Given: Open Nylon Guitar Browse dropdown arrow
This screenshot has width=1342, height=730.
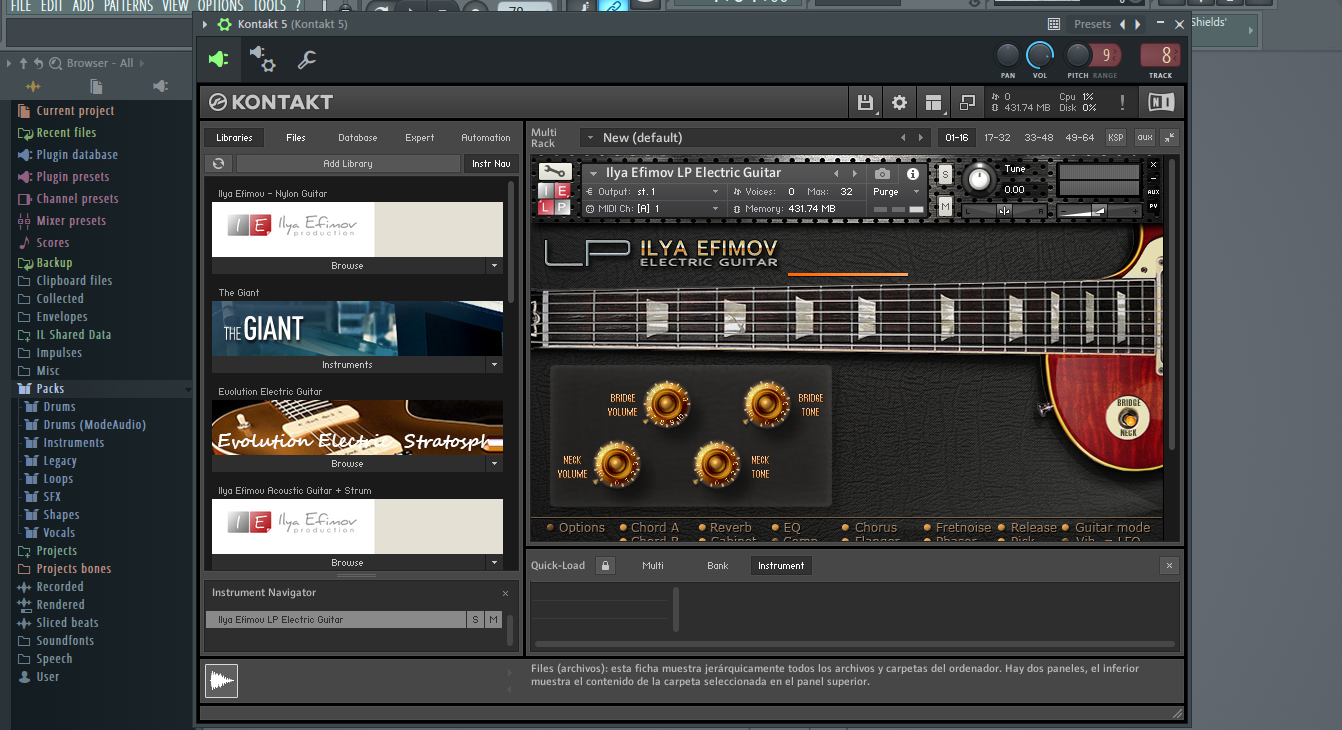Looking at the screenshot, I should pyautogui.click(x=494, y=266).
